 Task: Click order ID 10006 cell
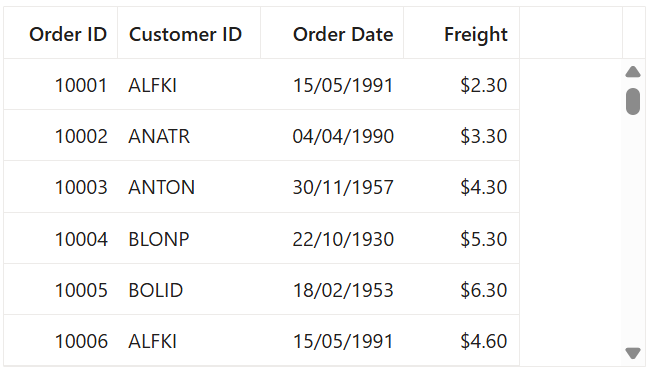tap(61, 341)
